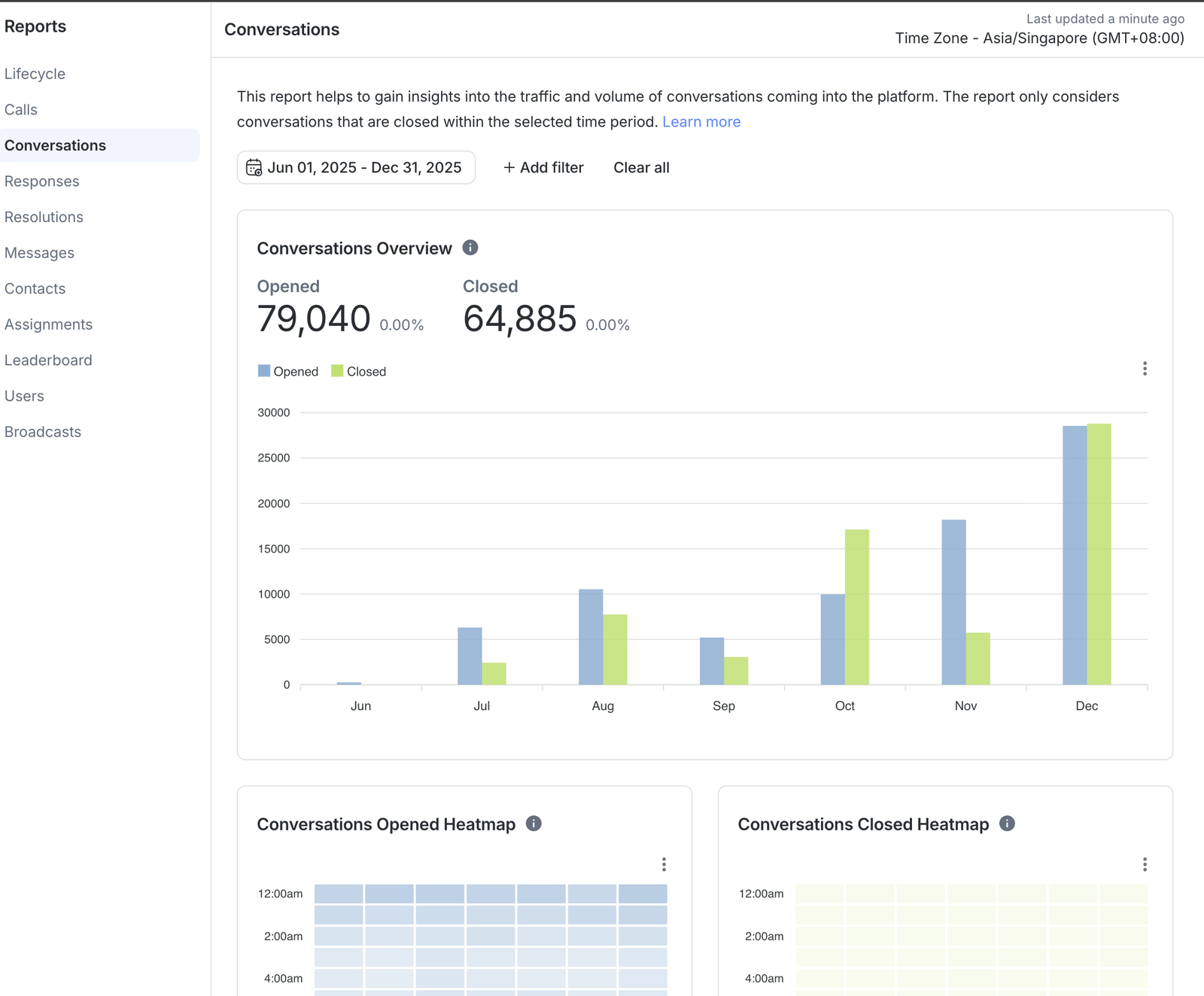Click the green Closed bar for December

pyautogui.click(x=1099, y=554)
